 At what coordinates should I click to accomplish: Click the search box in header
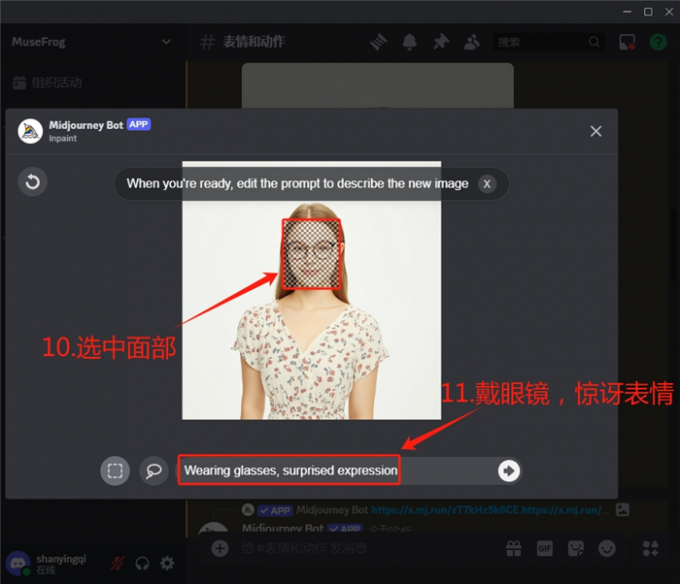[x=549, y=42]
